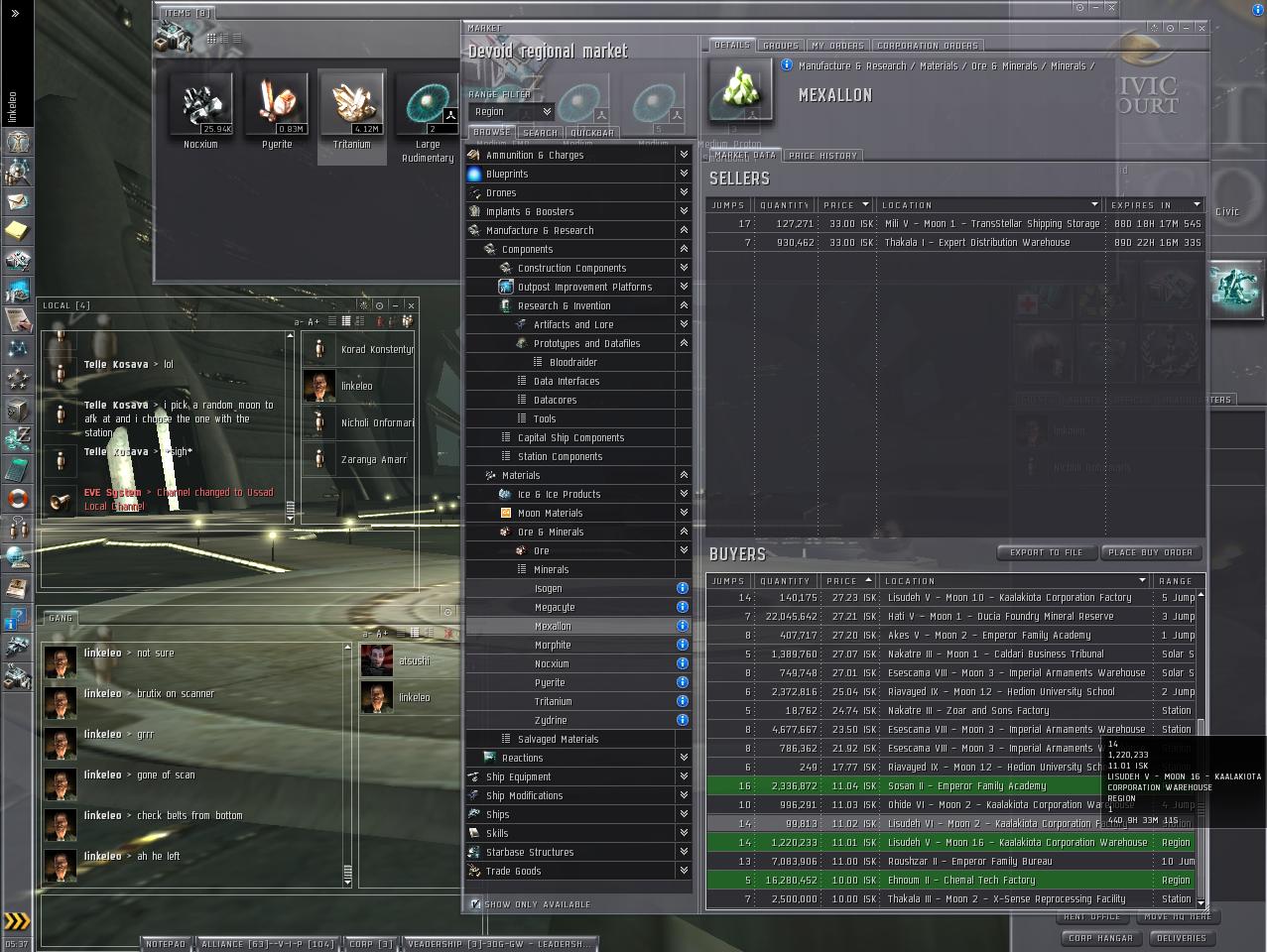Open the My Orders tab

pyautogui.click(x=837, y=46)
